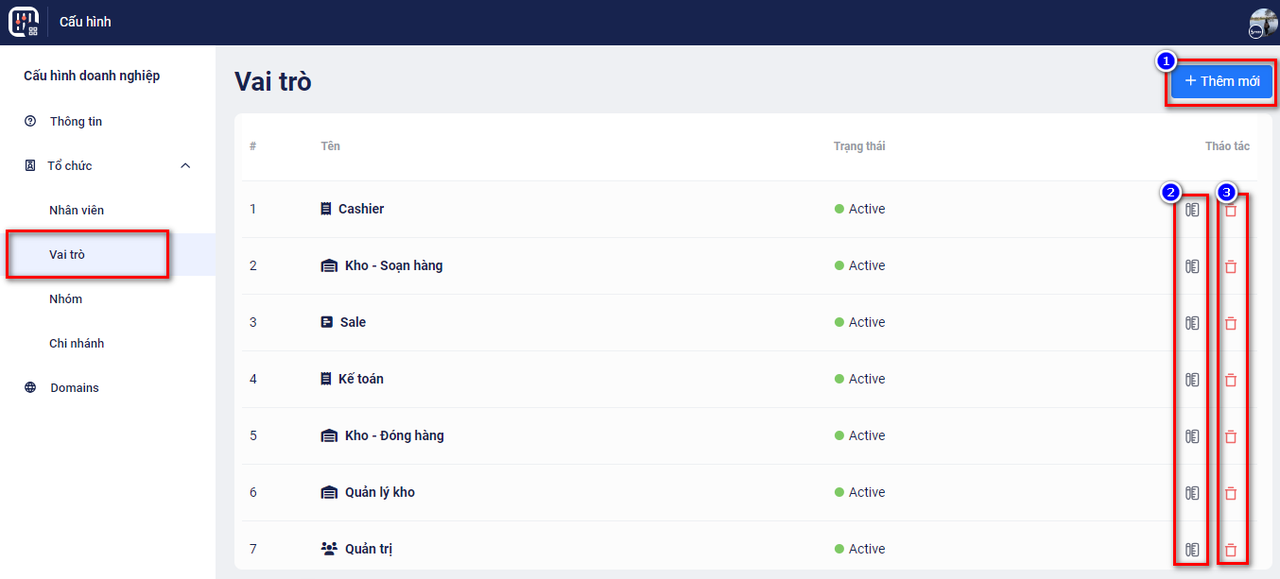
Task: Open edit icon for Quản lý kho
Action: pos(1192,493)
